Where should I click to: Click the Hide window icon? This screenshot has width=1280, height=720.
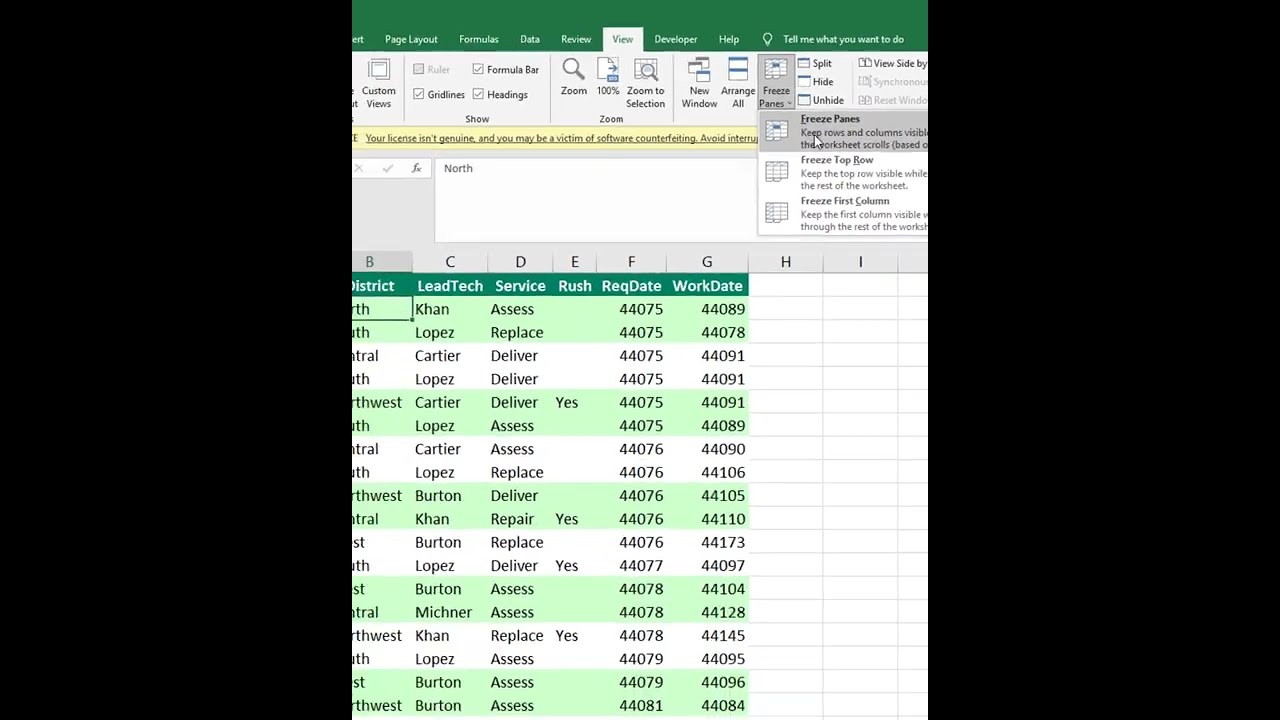pos(804,82)
